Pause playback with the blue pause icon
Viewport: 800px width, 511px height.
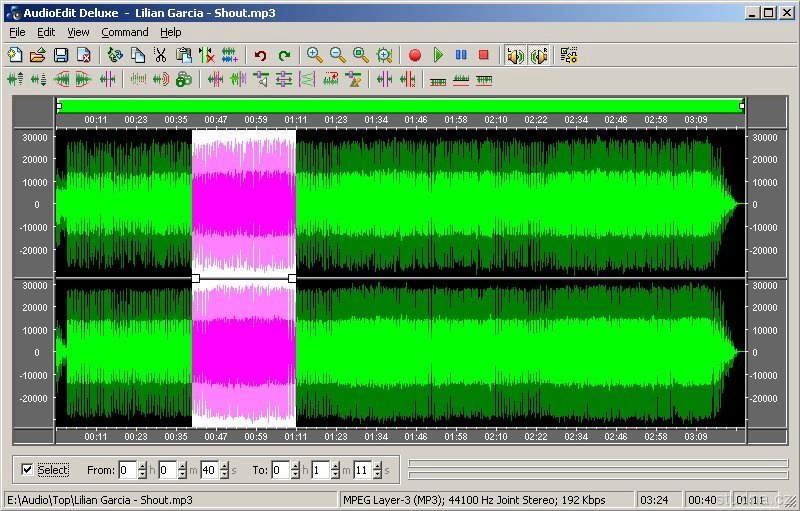point(461,55)
